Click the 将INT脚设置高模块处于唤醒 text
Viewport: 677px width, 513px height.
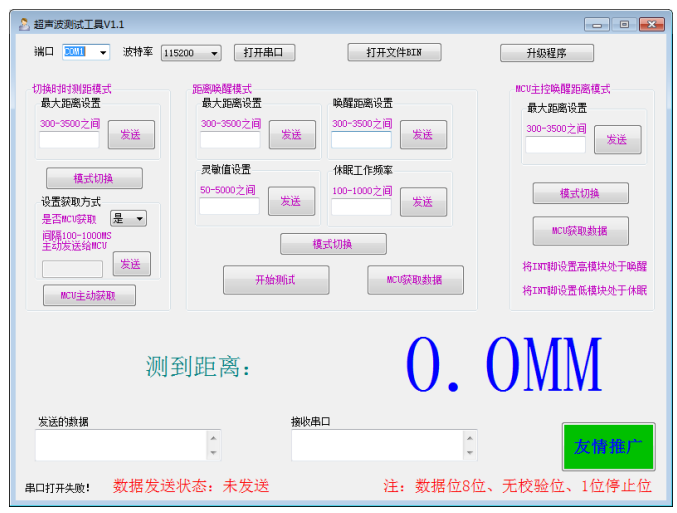click(585, 266)
